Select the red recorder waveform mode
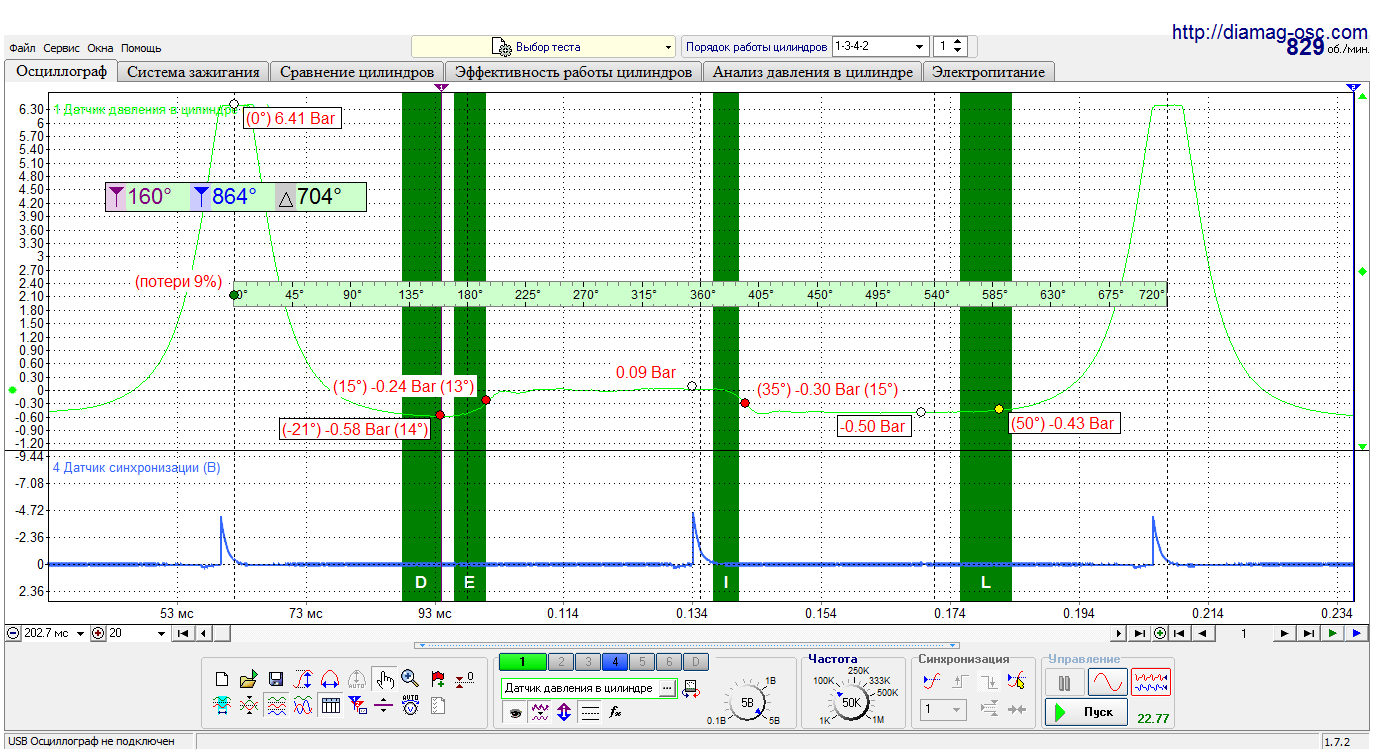The height and width of the screenshot is (754, 1382). 1151,682
